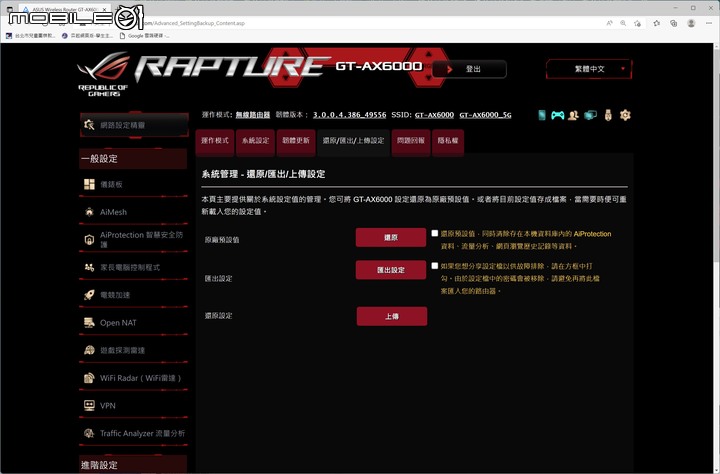This screenshot has width=720, height=474.
Task: Click the 上傳 upload button
Action: tap(392, 316)
